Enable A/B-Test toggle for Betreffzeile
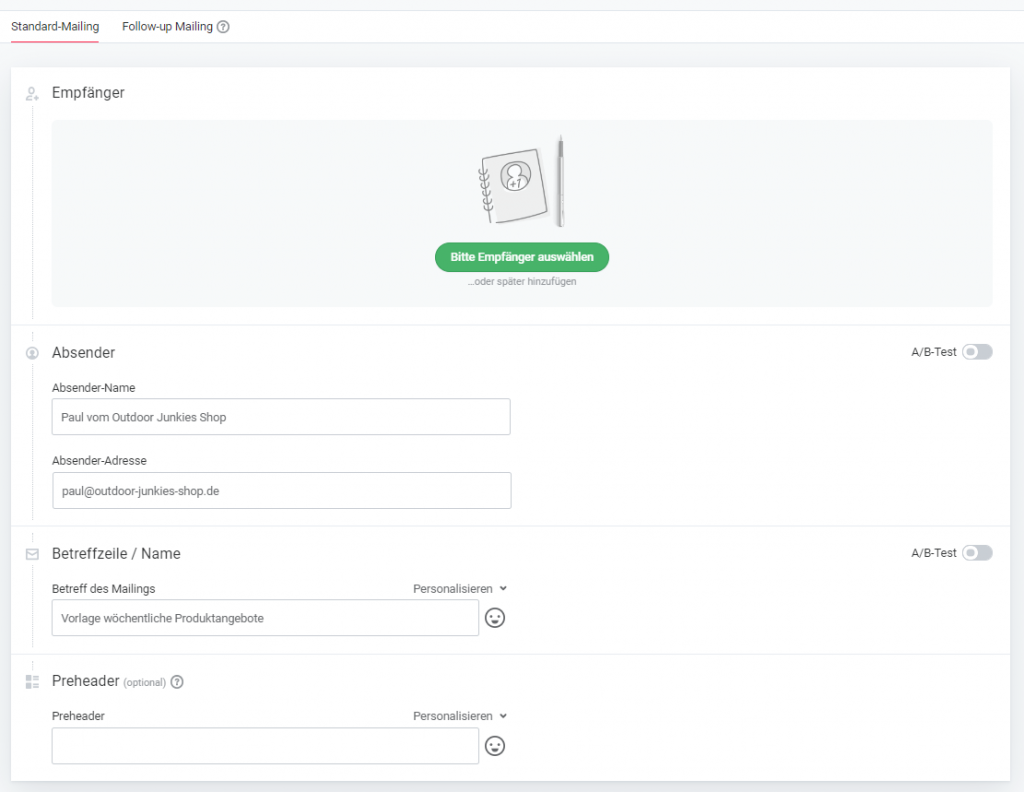 [x=976, y=553]
